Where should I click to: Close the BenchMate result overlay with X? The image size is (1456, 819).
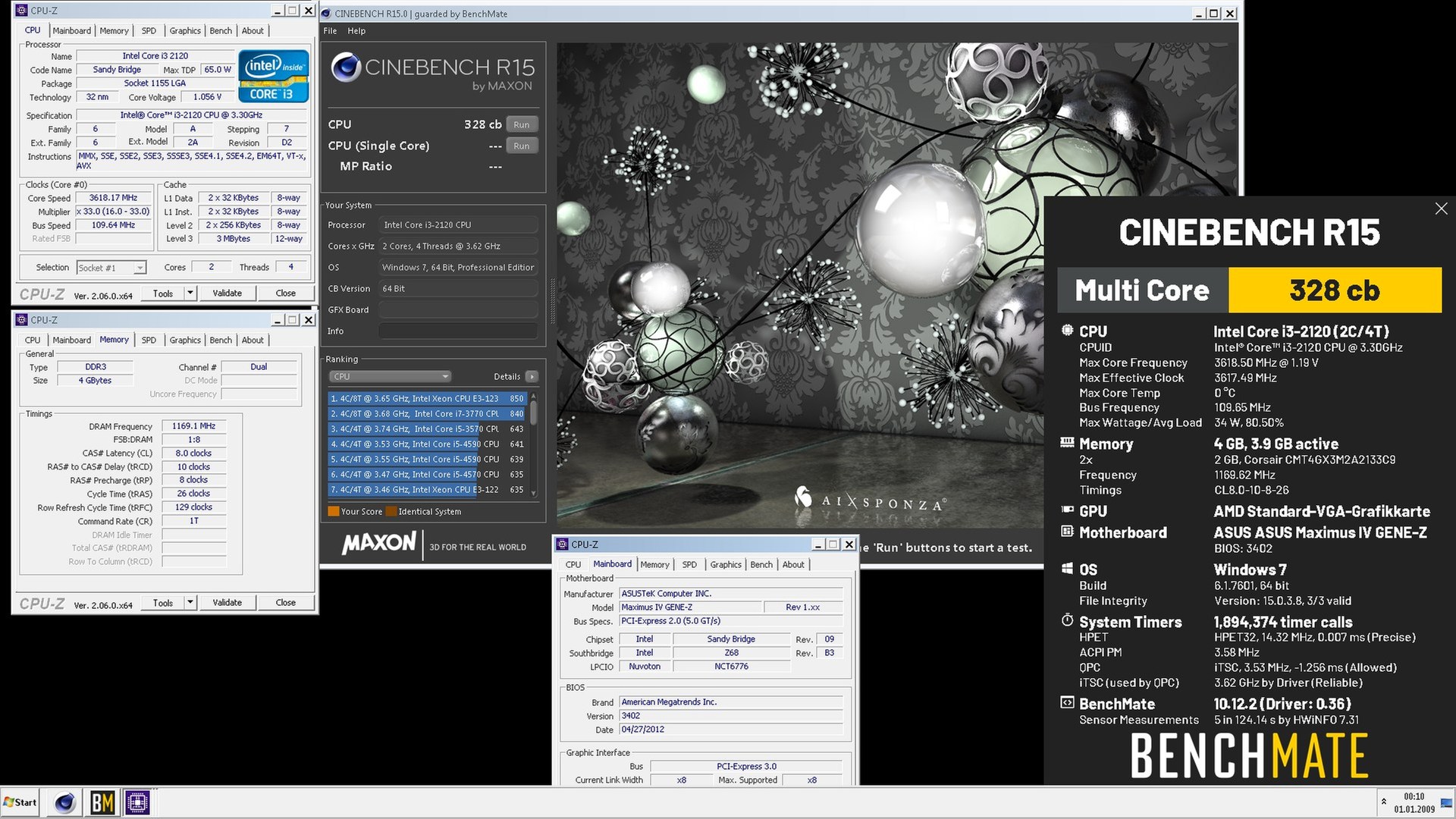tap(1441, 209)
